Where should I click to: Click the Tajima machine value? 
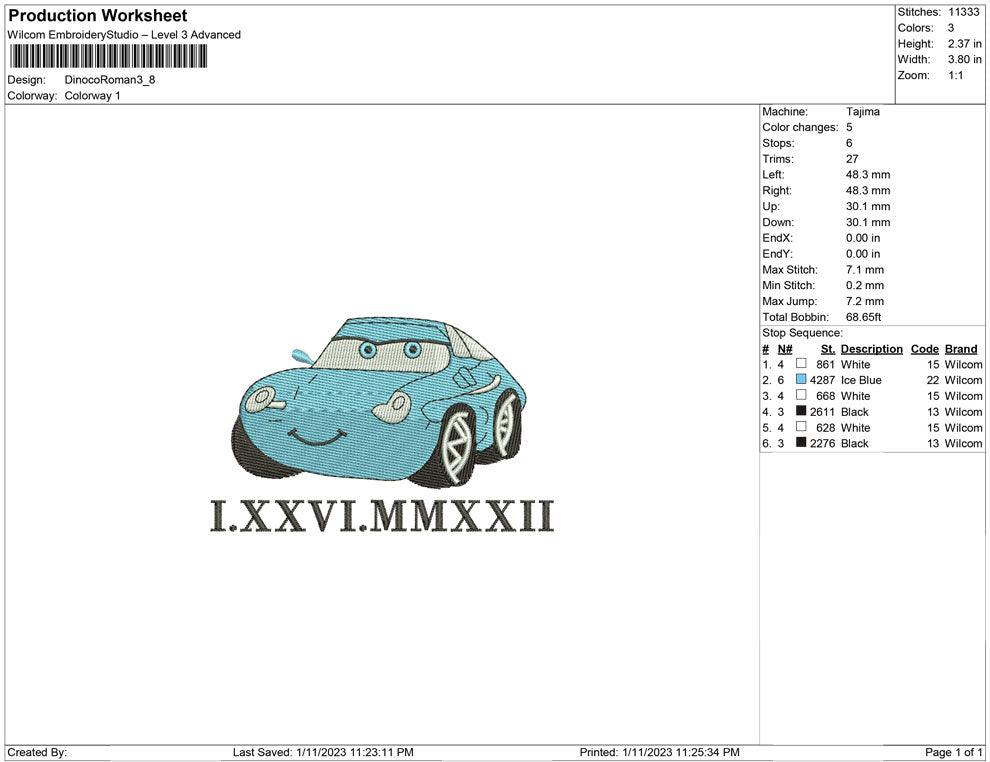tap(862, 112)
